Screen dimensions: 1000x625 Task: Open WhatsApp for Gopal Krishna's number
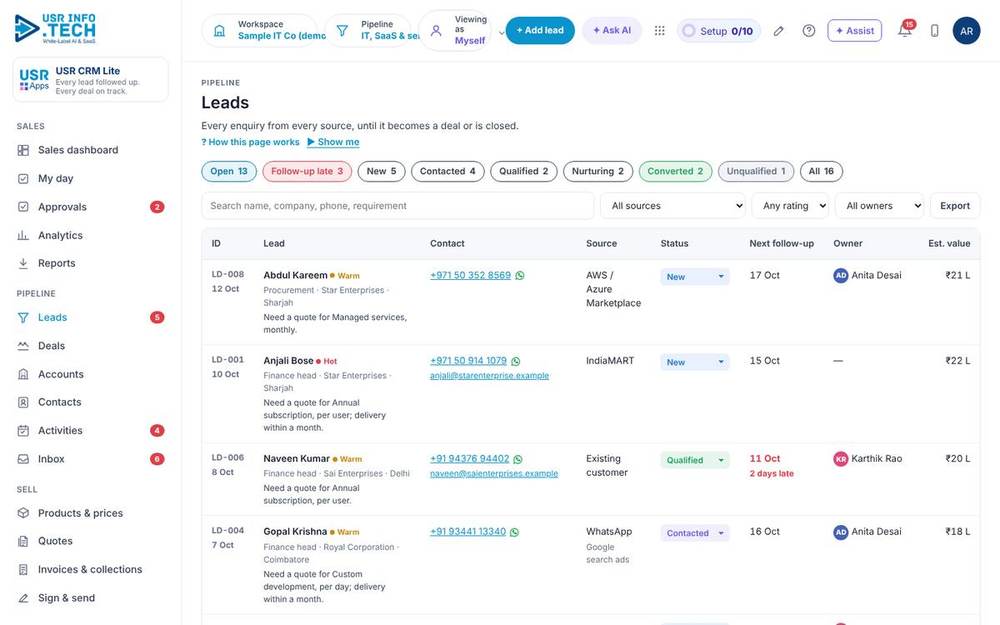click(515, 532)
